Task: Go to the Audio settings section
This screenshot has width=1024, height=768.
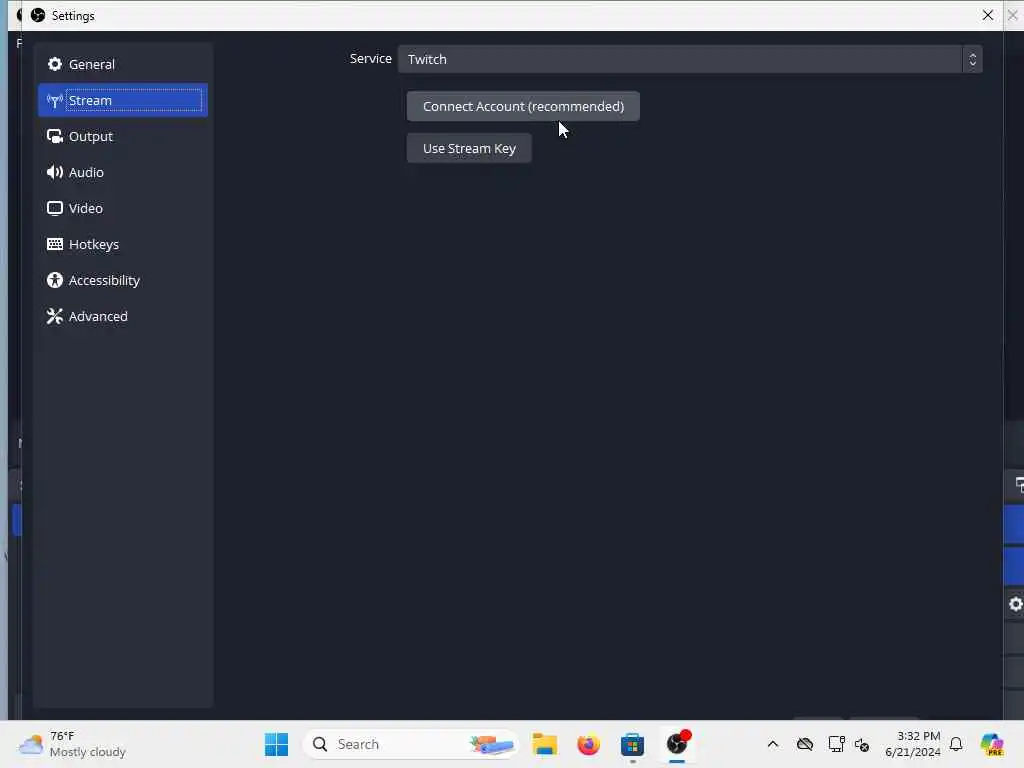Action: coord(123,172)
